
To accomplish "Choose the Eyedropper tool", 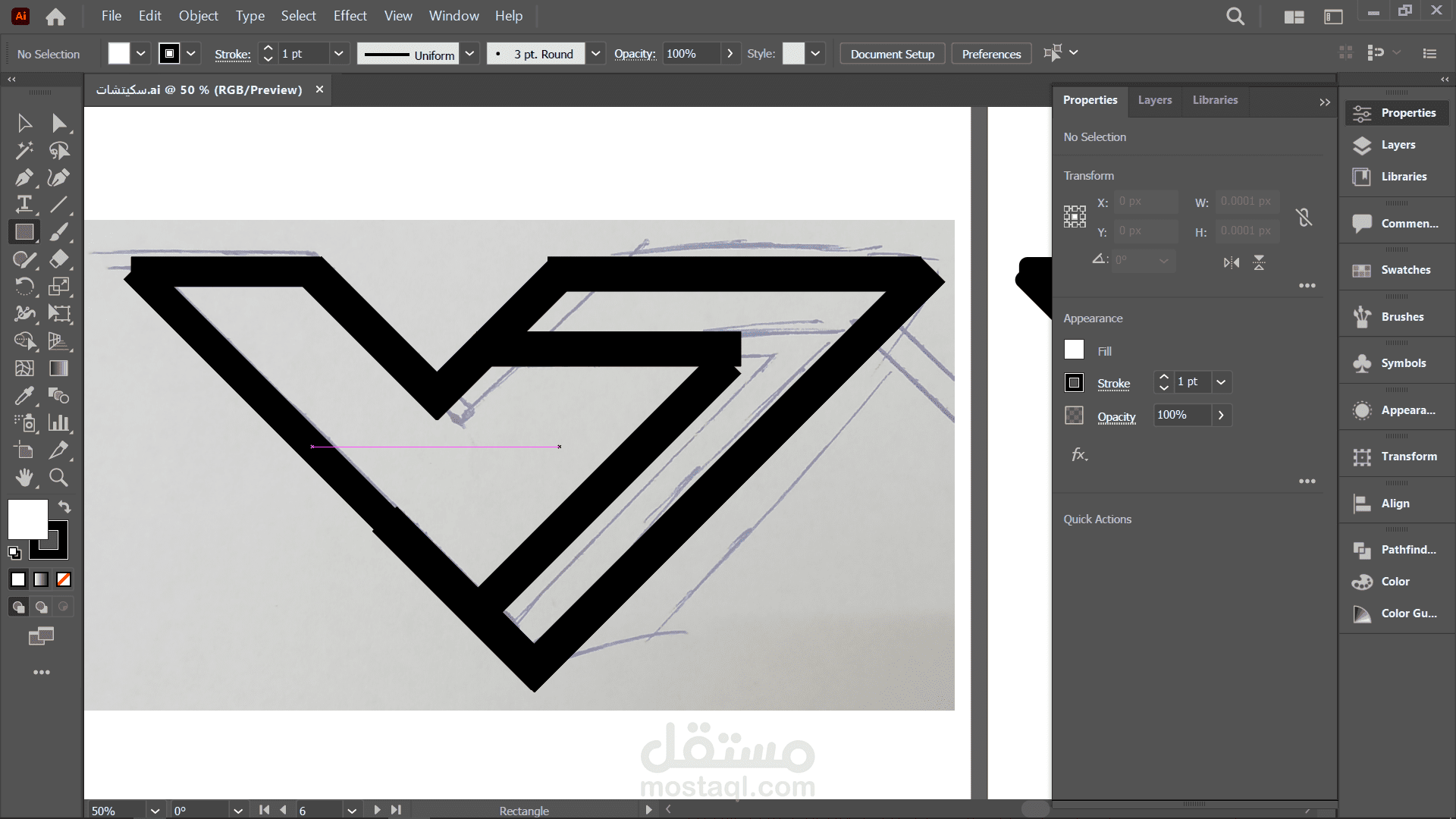I will tap(24, 396).
